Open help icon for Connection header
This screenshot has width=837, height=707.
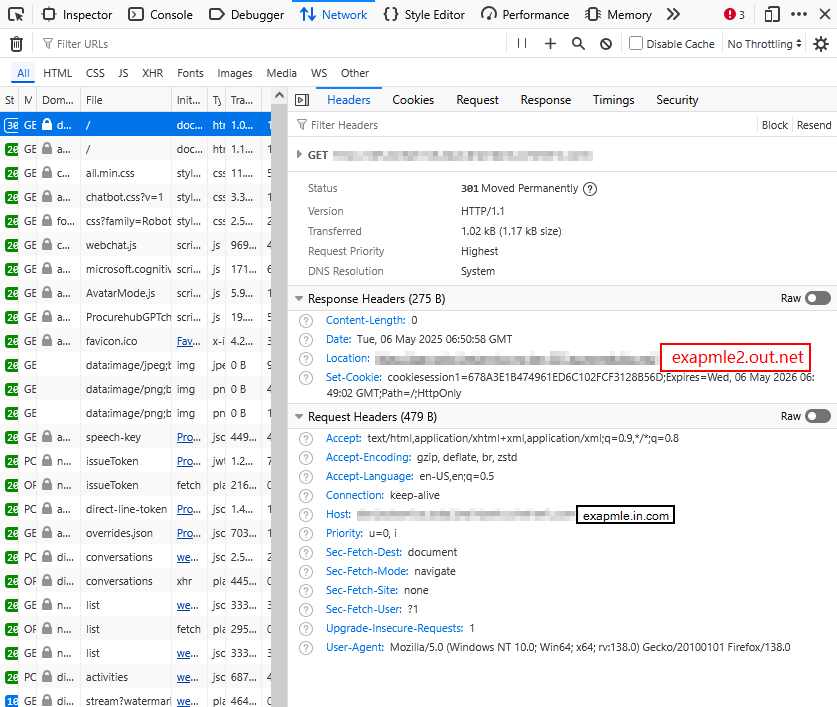coord(306,496)
